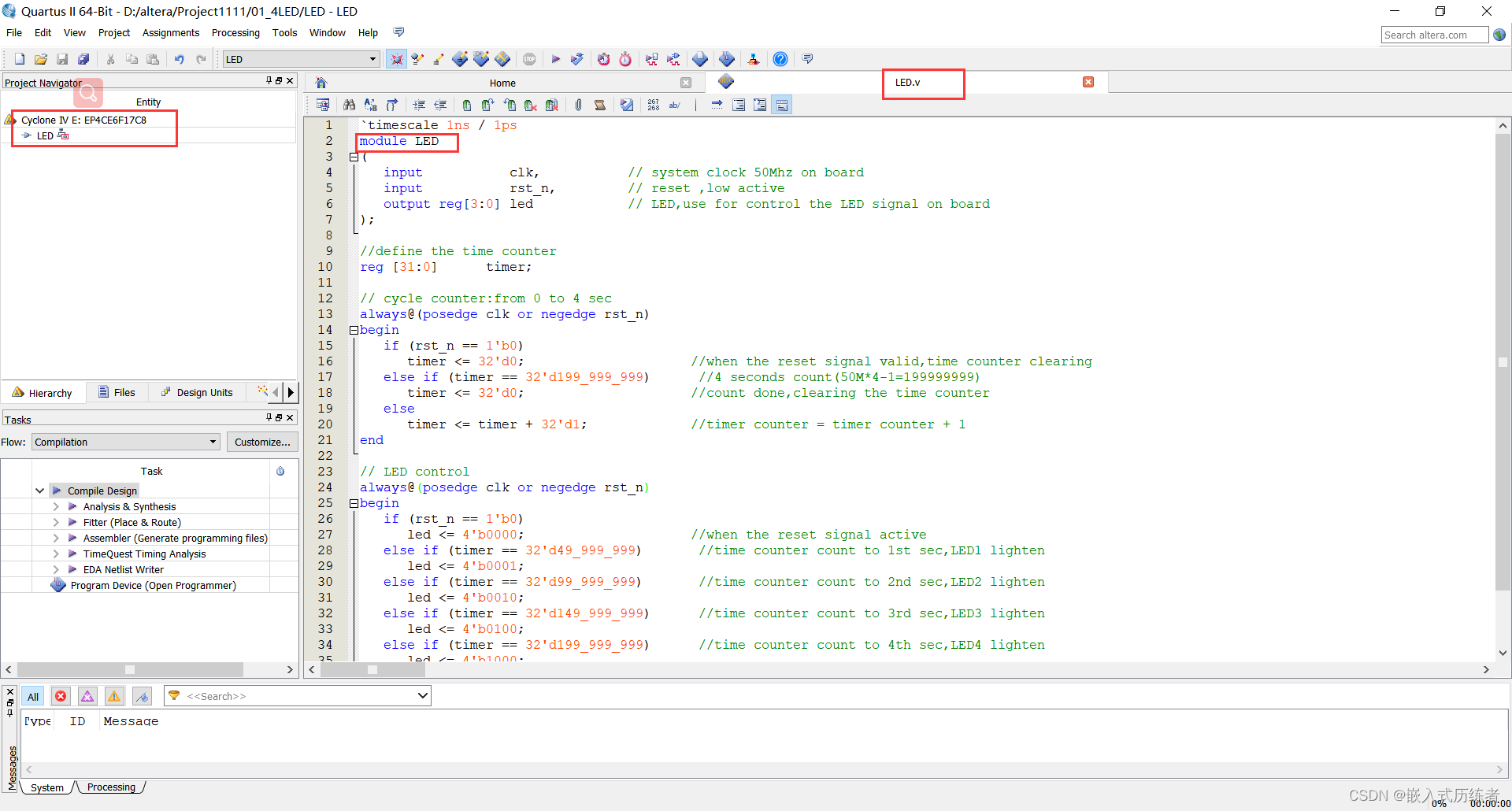Start Analysis & Synthesis icon
1512x811 pixels.
pyautogui.click(x=577, y=59)
